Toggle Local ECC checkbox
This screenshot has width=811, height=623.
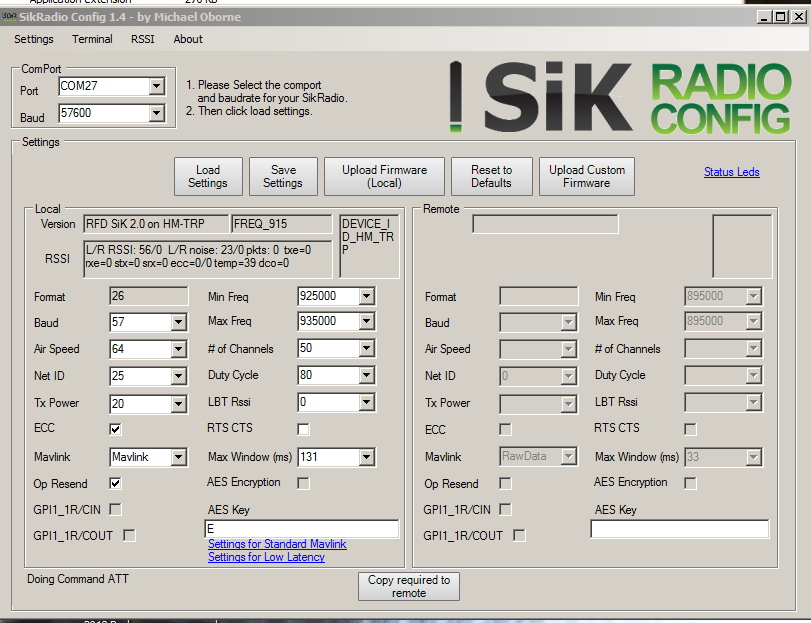click(115, 429)
